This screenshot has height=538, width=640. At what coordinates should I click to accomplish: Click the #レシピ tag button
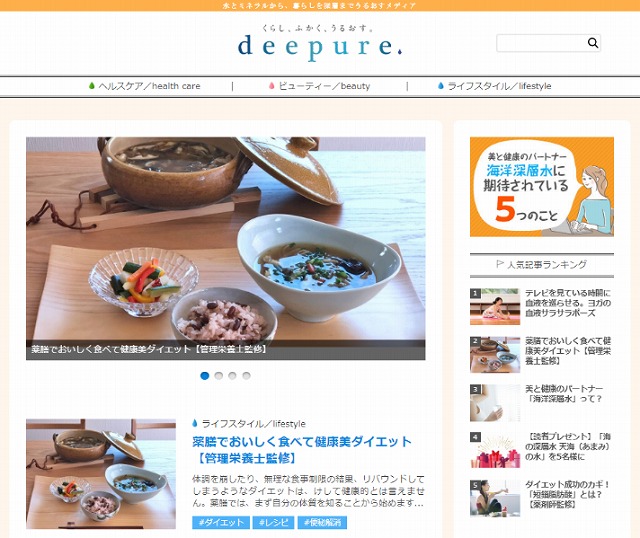[x=273, y=522]
